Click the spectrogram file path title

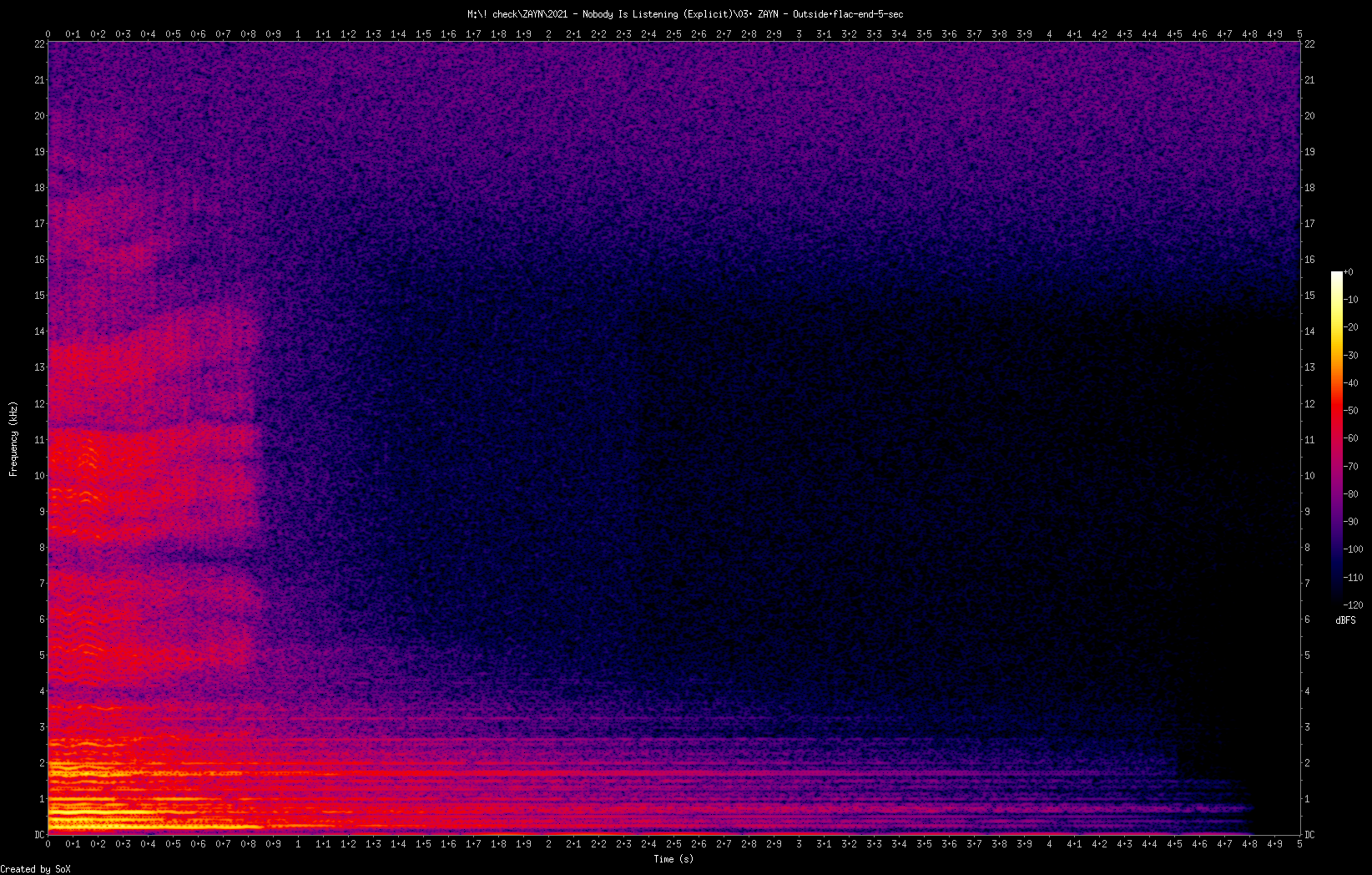(685, 14)
